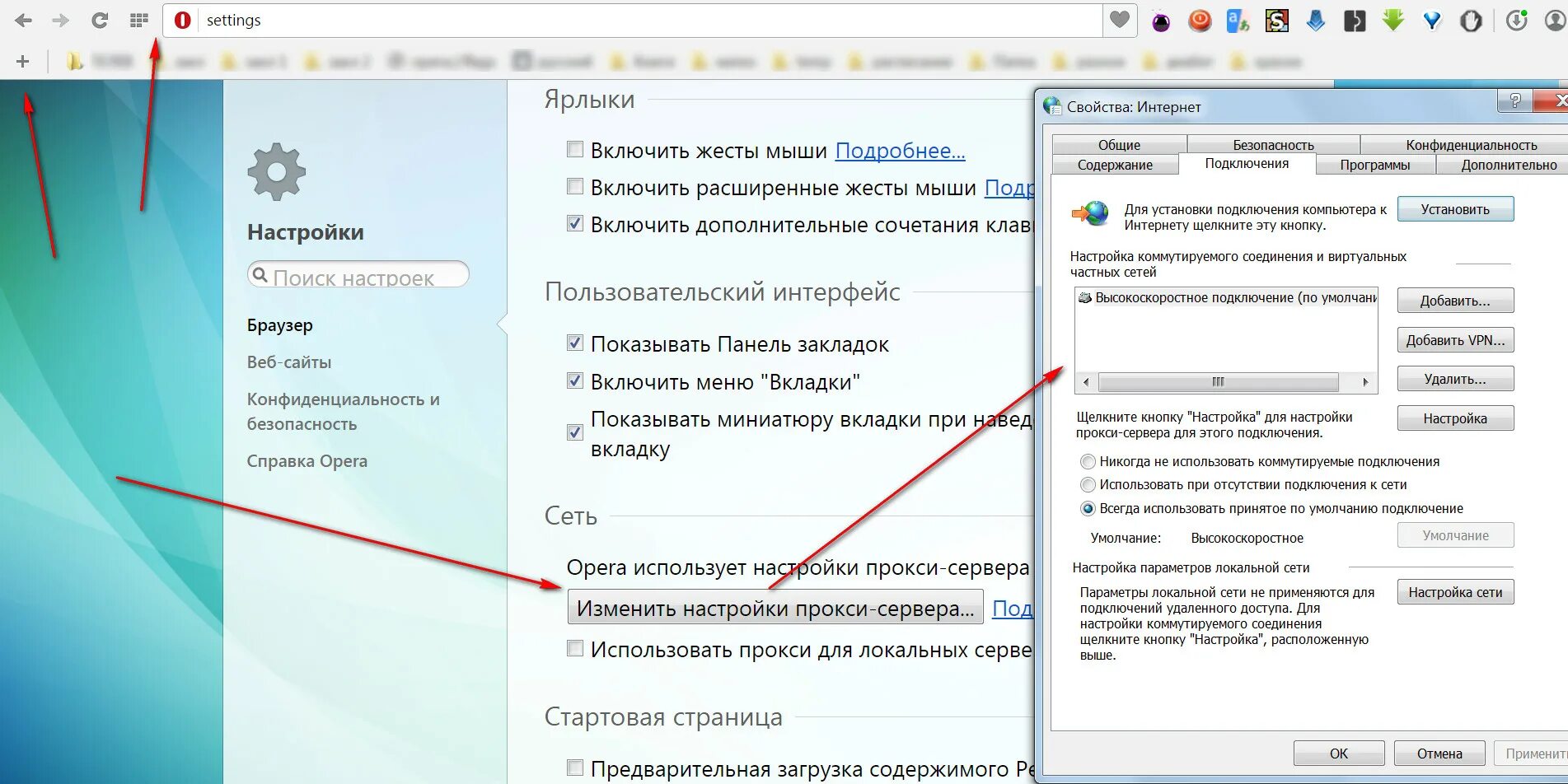1568x784 pixels.
Task: Click the connections list horizontal scrollbar thumb
Action: [x=1218, y=382]
